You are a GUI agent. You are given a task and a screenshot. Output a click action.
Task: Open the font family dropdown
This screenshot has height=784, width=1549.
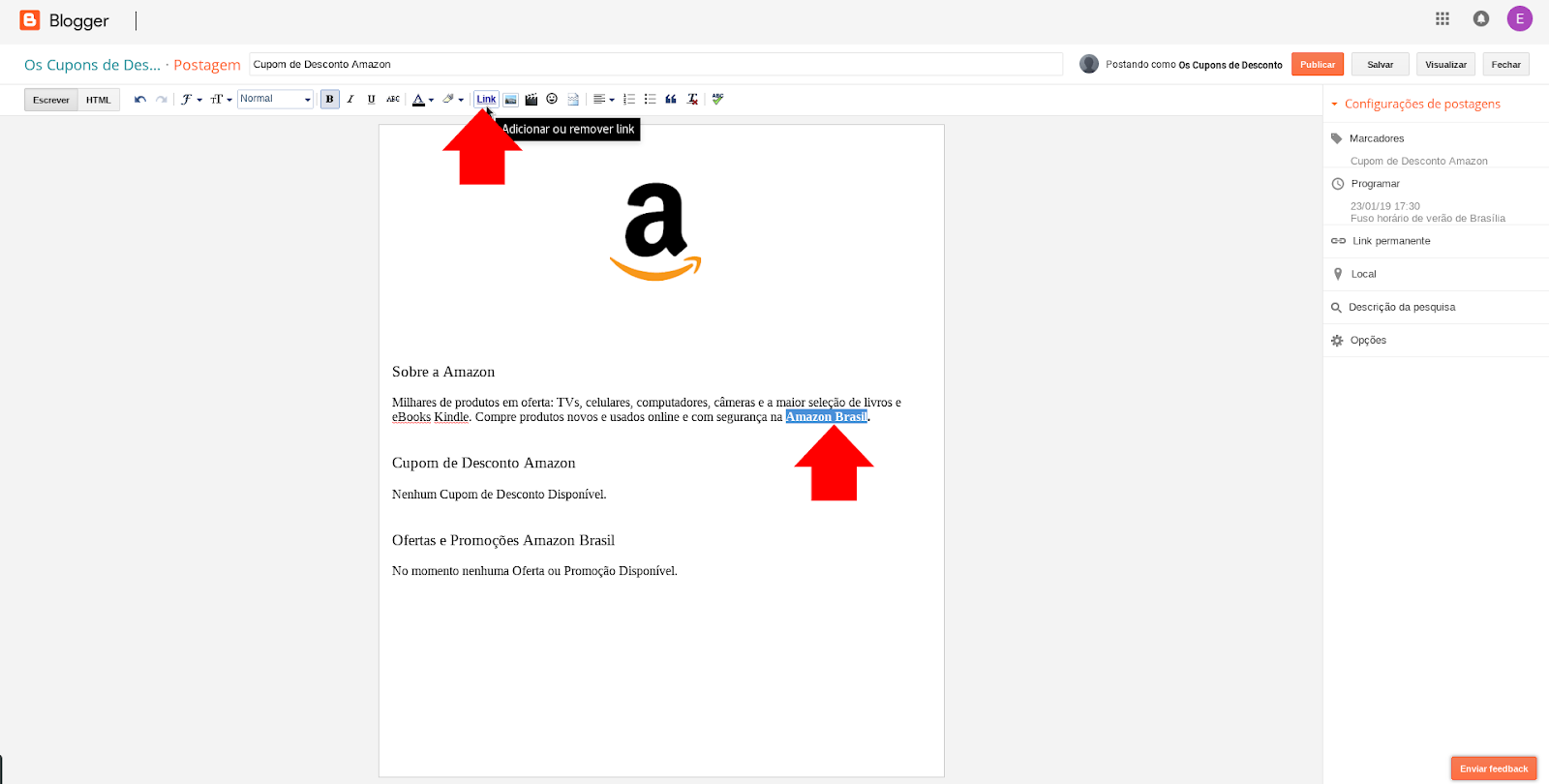coord(192,100)
